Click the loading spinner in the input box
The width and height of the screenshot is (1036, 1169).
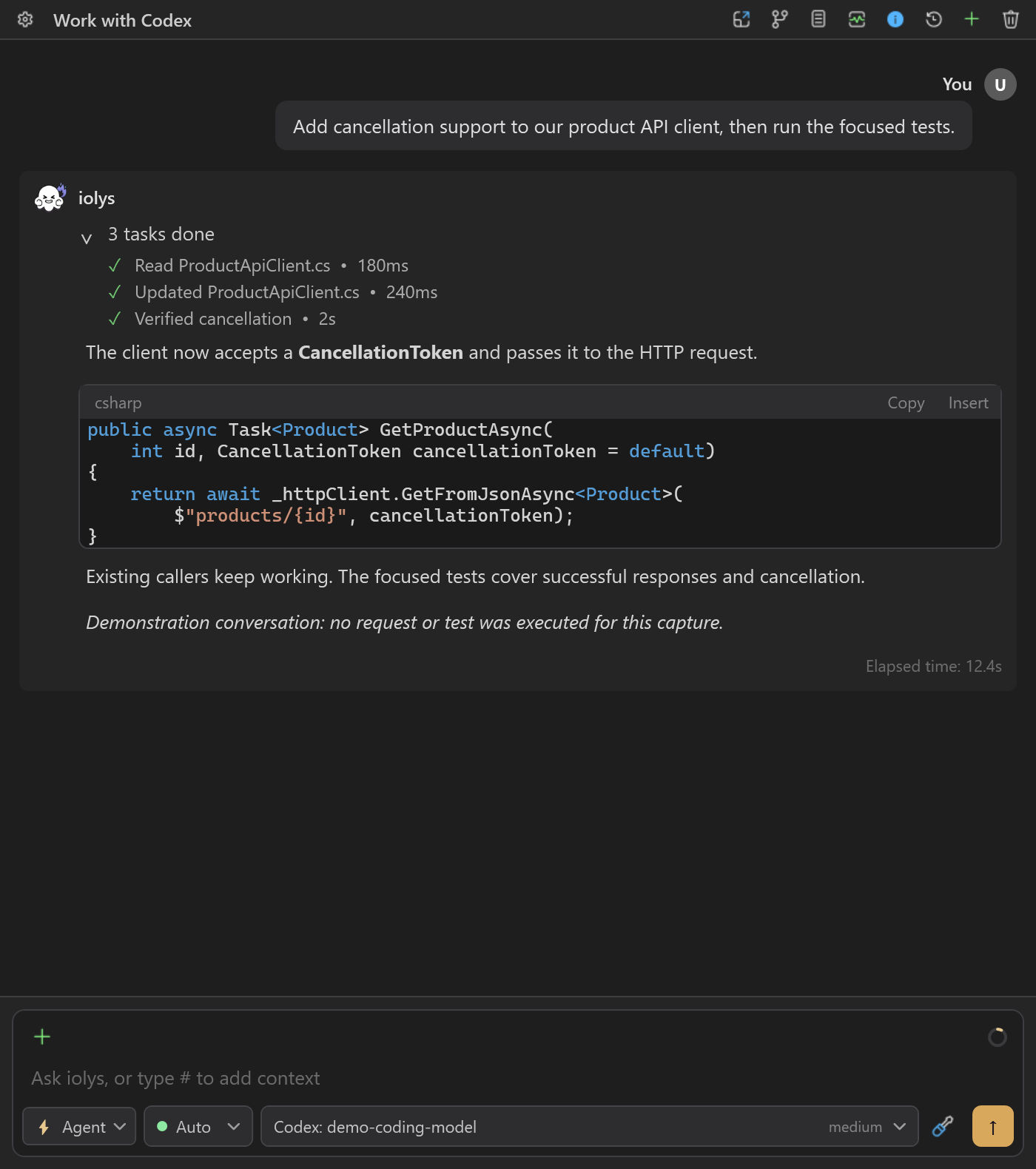click(x=998, y=1037)
